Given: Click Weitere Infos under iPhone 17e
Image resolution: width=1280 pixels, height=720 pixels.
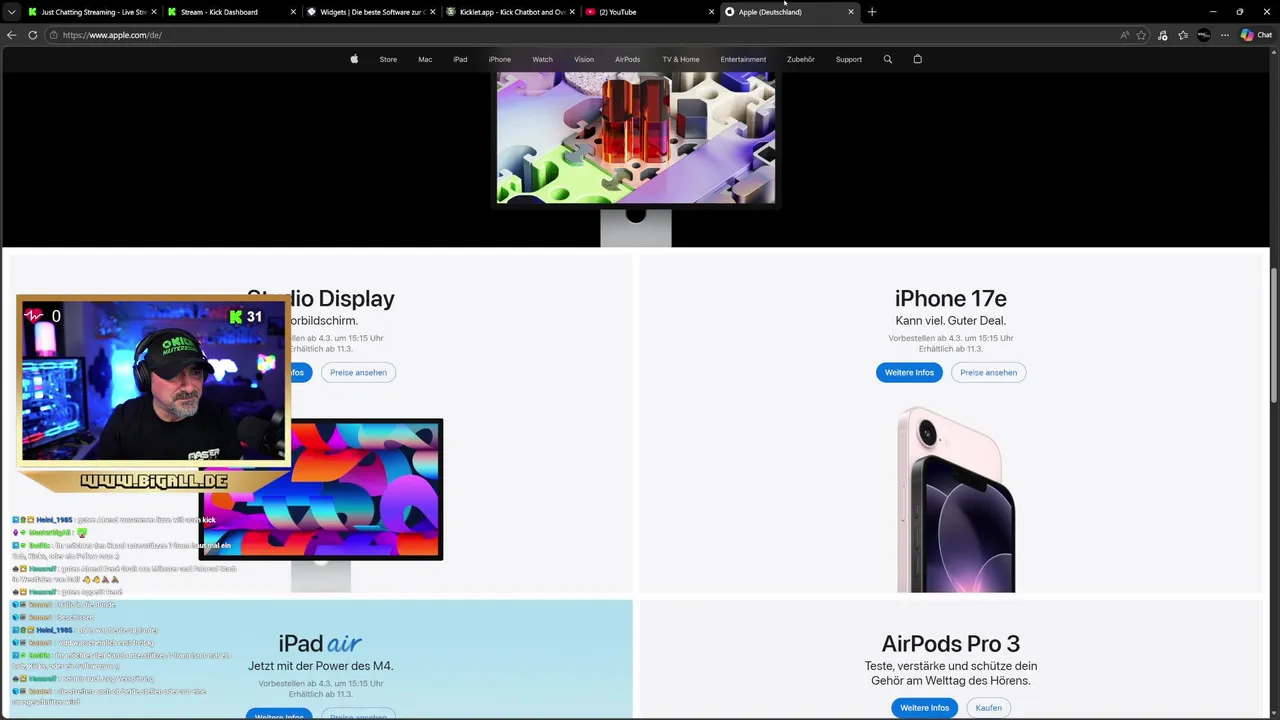Looking at the screenshot, I should [x=909, y=372].
